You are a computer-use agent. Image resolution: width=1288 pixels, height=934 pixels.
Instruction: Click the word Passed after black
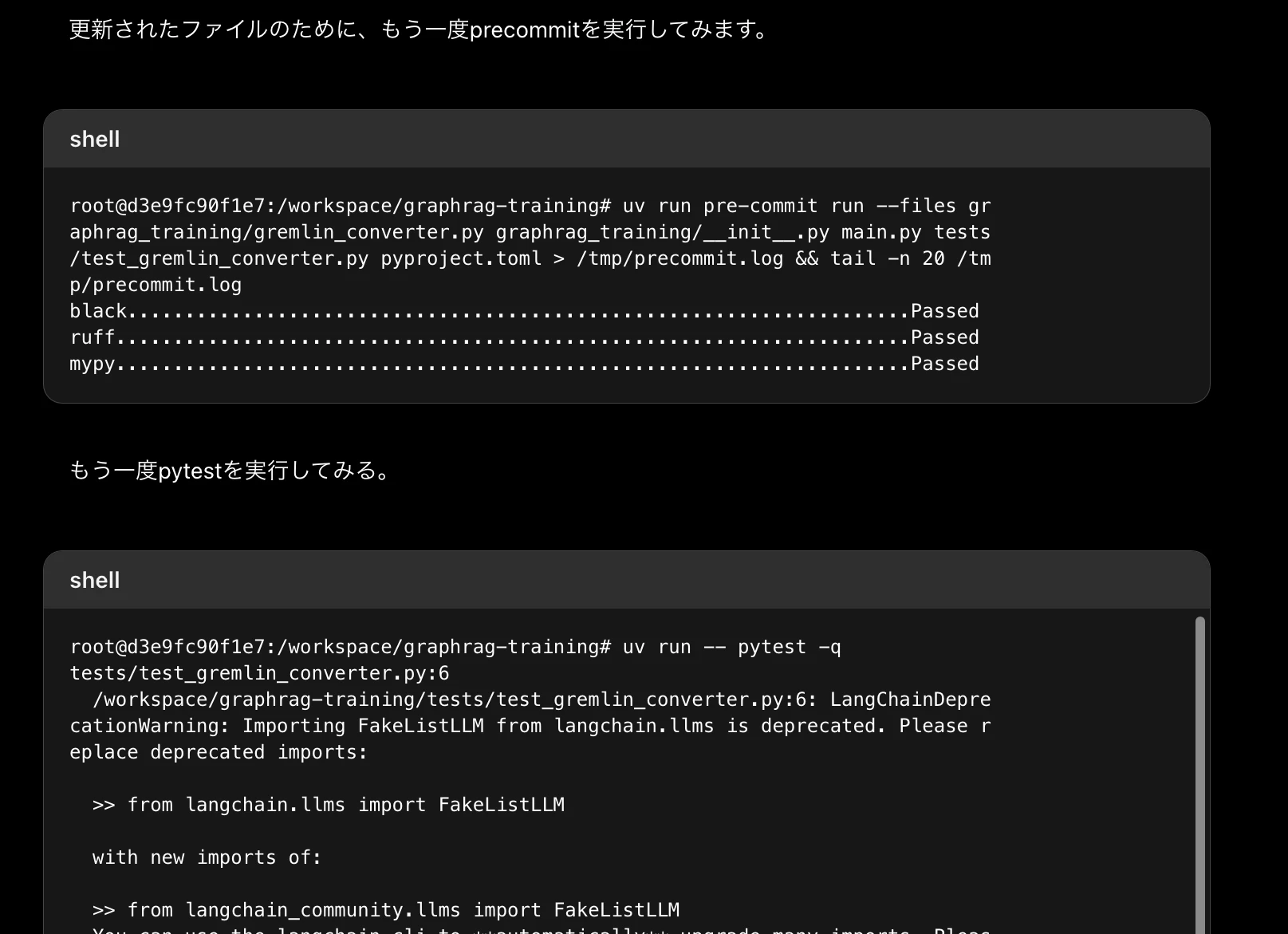(x=945, y=311)
